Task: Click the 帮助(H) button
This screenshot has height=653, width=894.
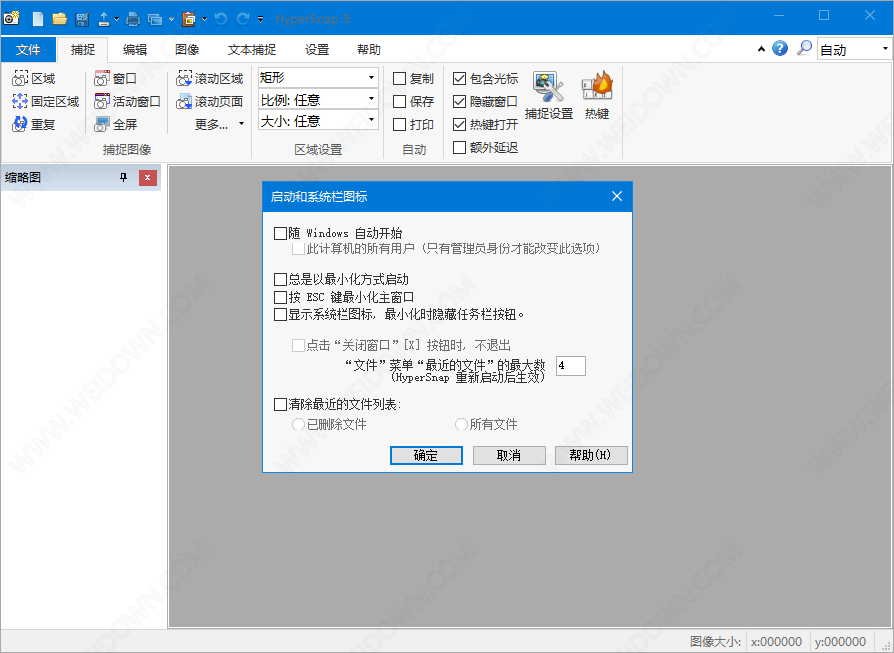Action: pyautogui.click(x=591, y=455)
